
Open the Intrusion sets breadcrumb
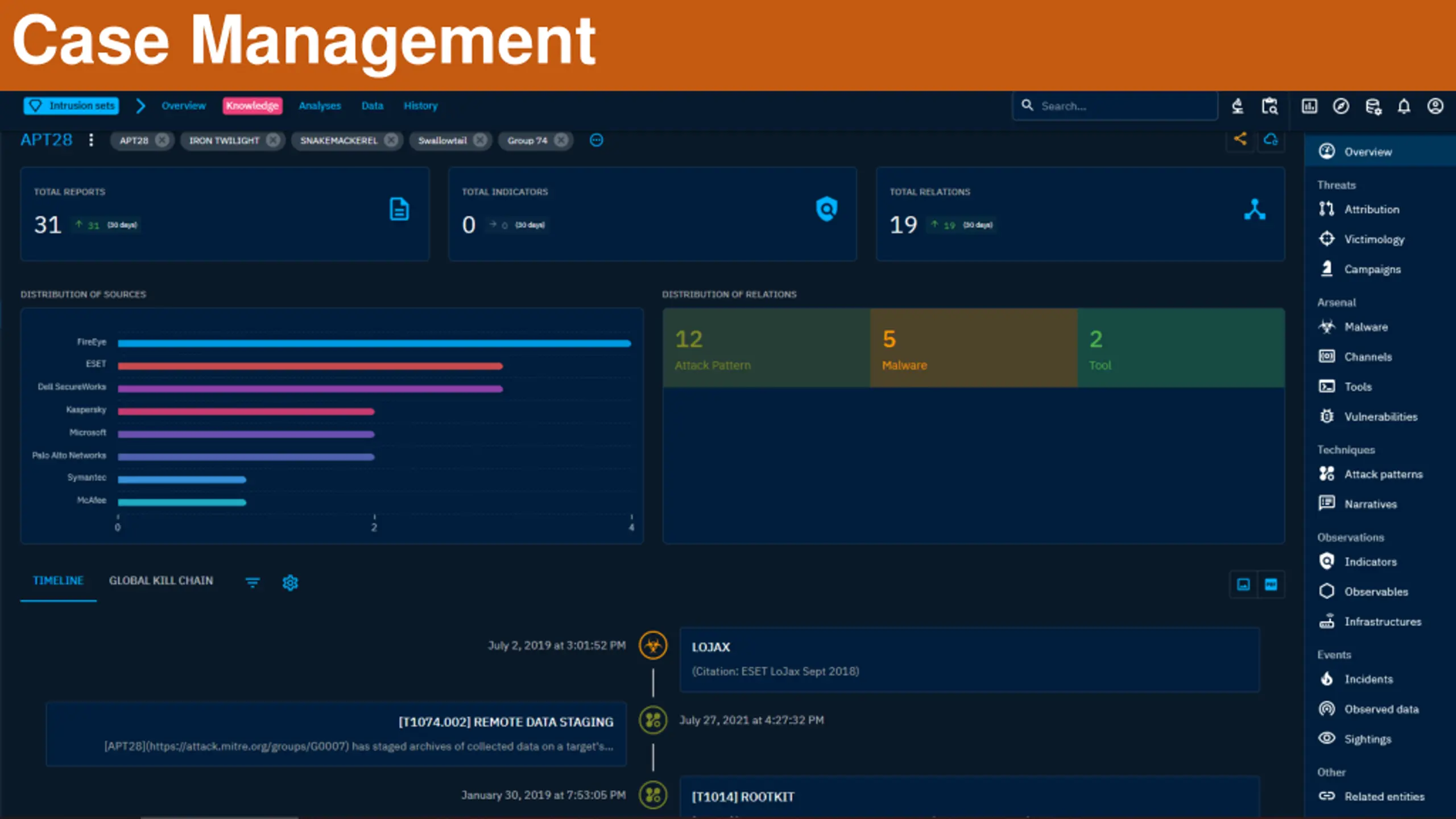click(x=71, y=106)
